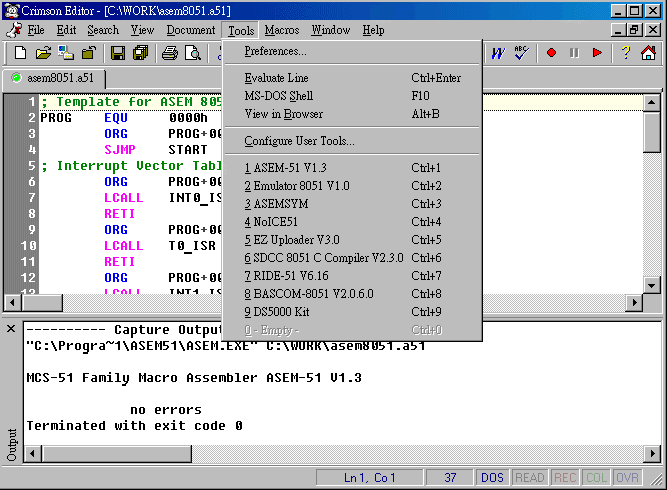Click the Close document folder icon
The width and height of the screenshot is (667, 490).
(x=88, y=53)
